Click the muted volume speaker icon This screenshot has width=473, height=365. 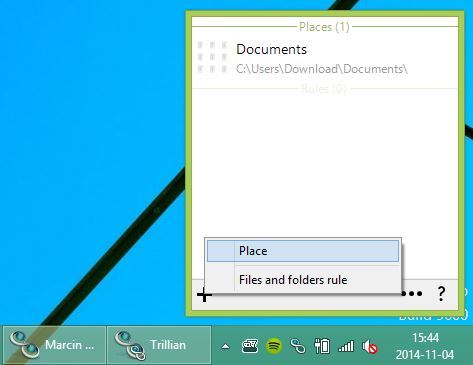(370, 347)
